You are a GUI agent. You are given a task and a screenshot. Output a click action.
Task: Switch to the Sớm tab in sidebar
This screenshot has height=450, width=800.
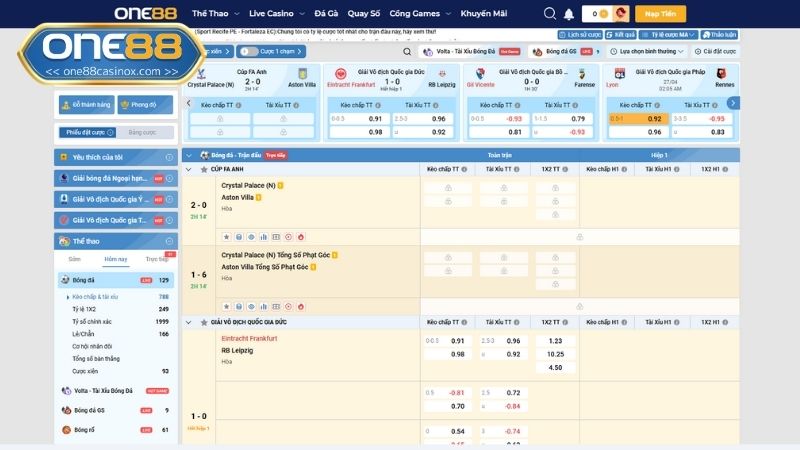tap(74, 259)
